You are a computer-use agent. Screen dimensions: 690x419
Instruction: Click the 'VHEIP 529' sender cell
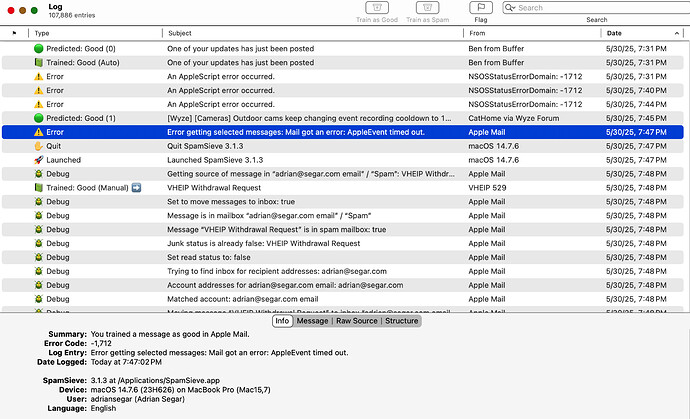(487, 188)
